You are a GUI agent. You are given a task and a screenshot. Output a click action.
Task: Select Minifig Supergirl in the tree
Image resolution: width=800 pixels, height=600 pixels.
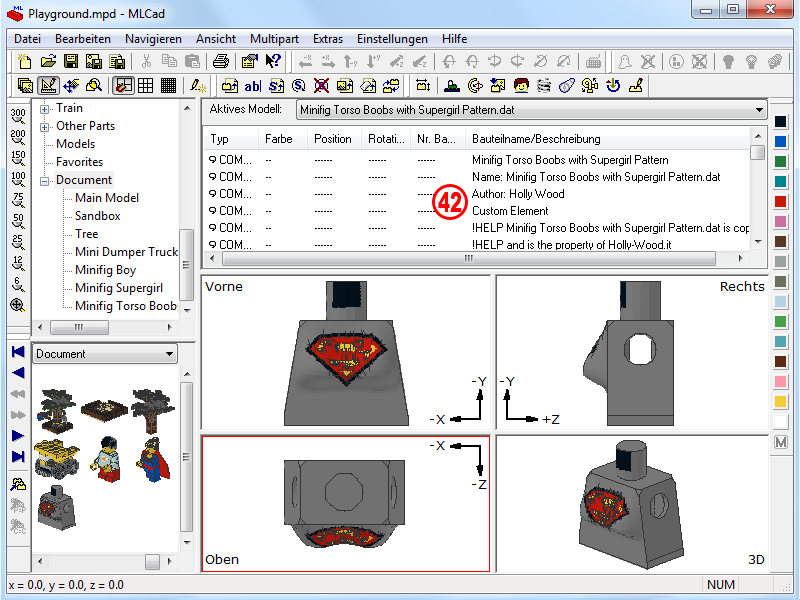pyautogui.click(x=119, y=288)
